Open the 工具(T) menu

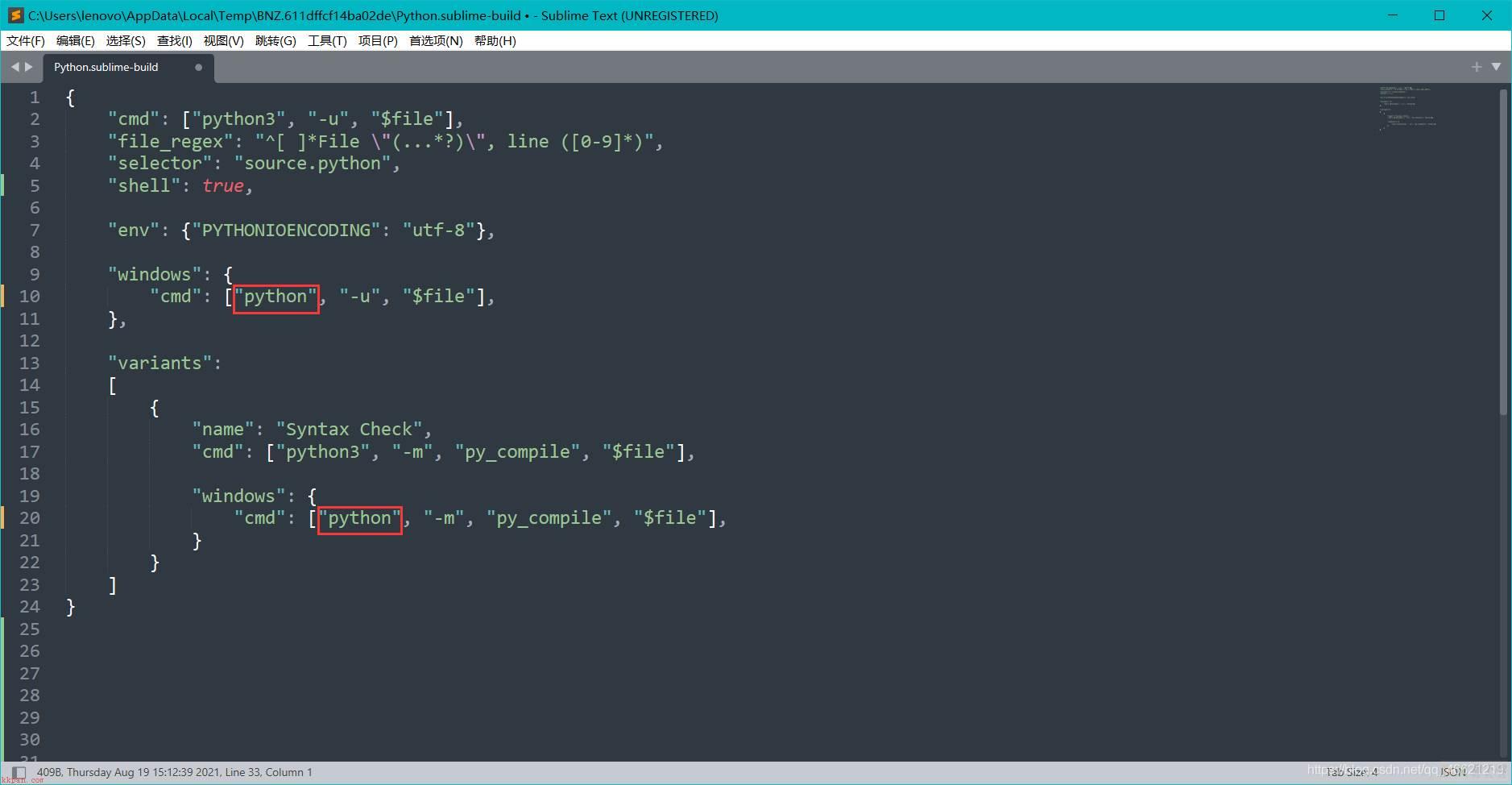pos(327,40)
